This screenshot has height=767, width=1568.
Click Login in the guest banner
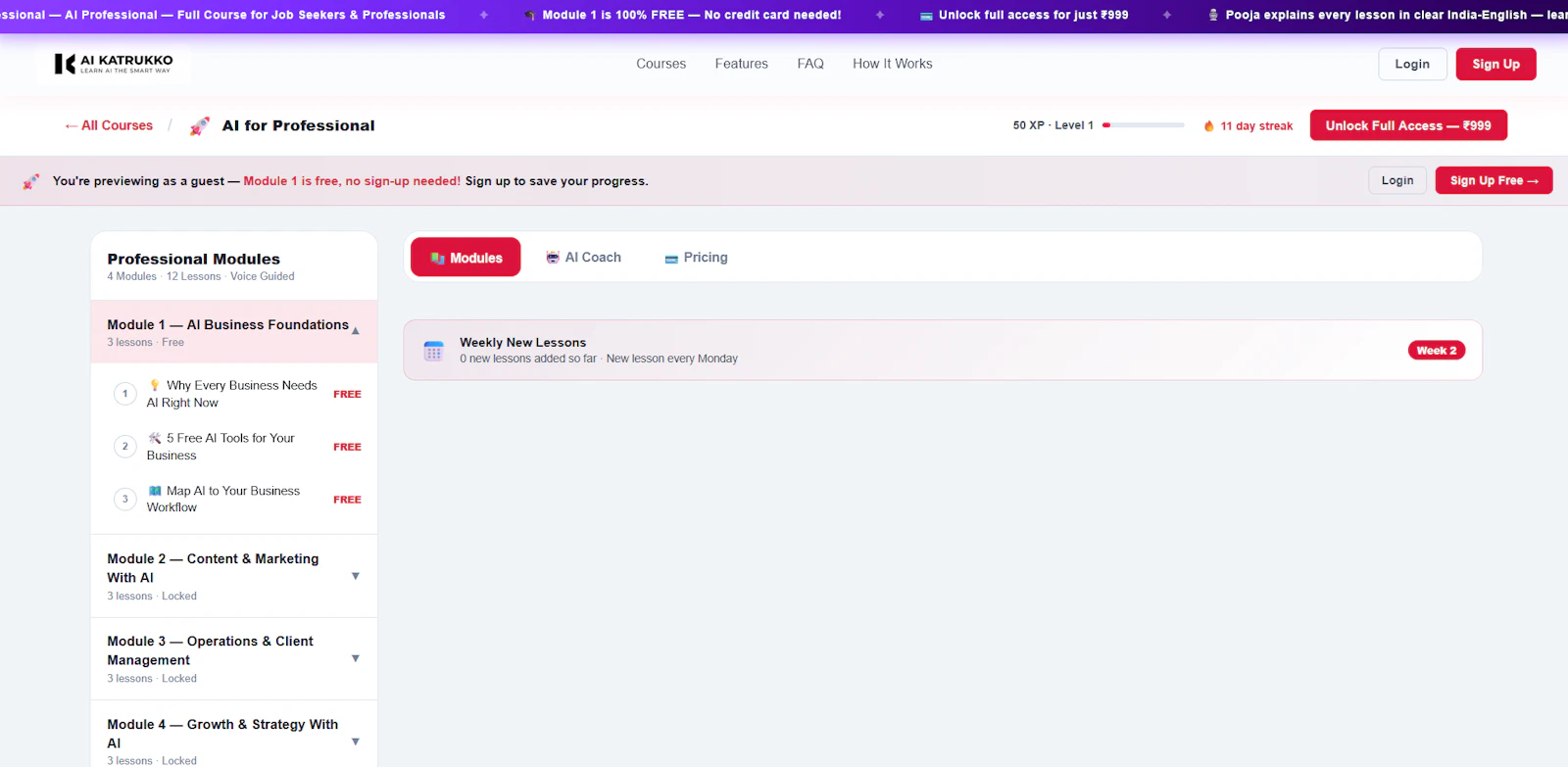click(1396, 180)
